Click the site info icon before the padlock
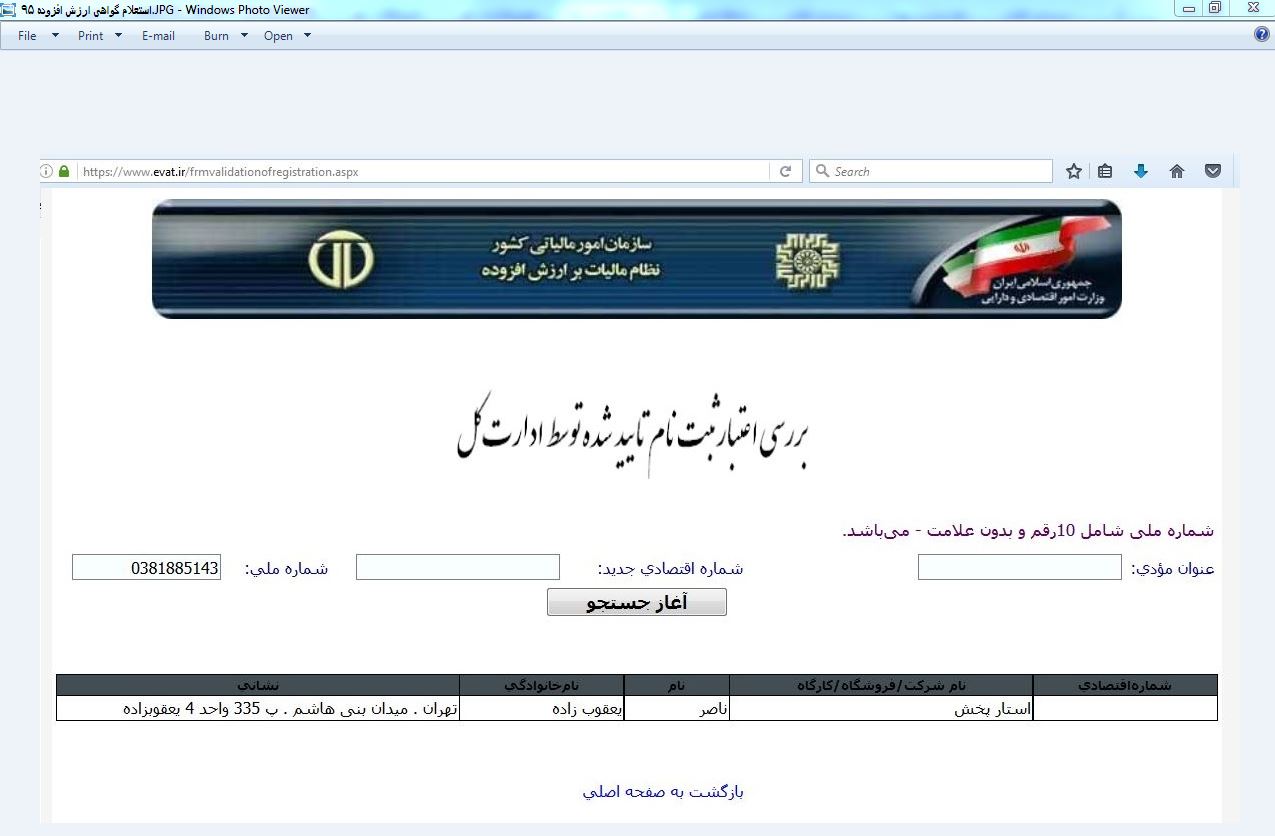The width and height of the screenshot is (1275, 836). pos(47,171)
